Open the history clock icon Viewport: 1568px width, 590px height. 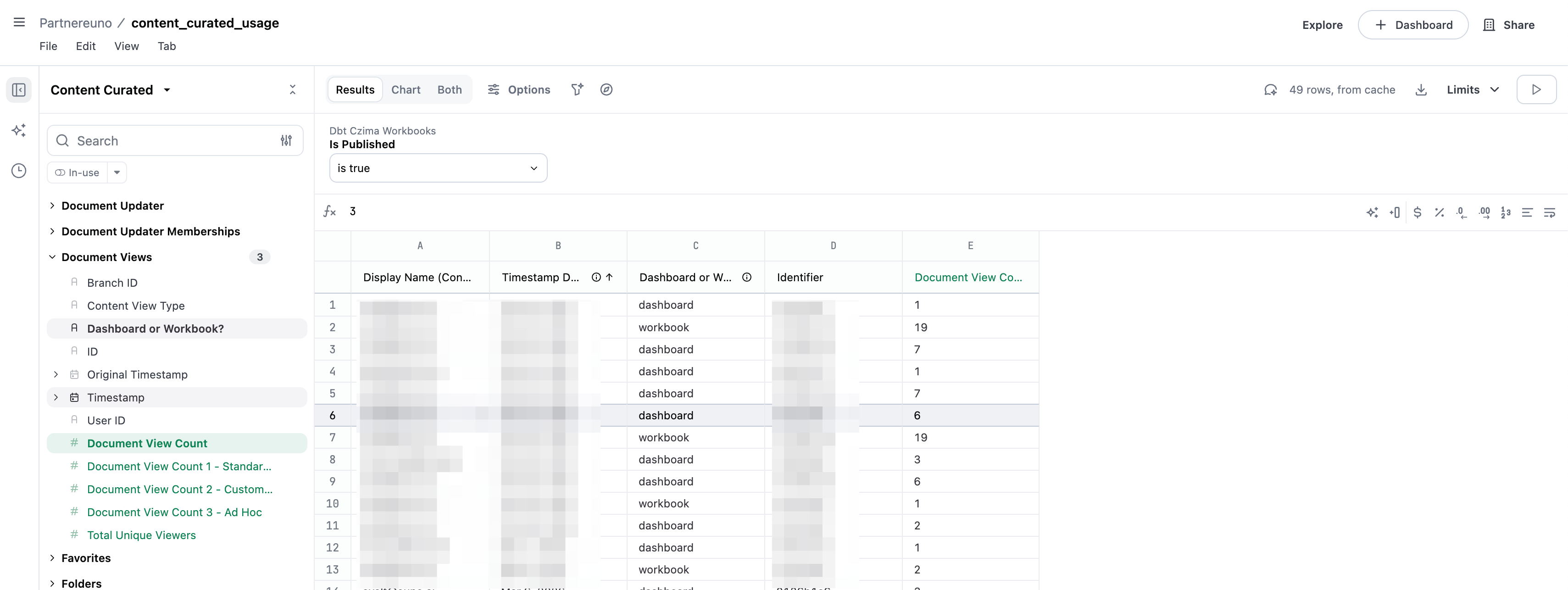[x=19, y=171]
